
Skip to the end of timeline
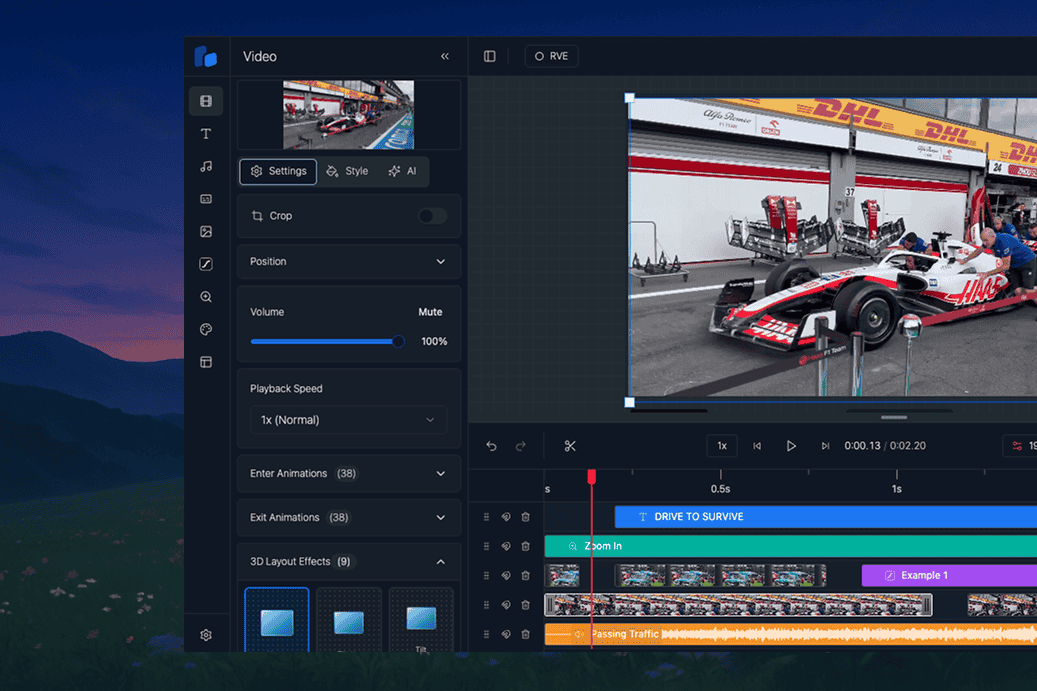(x=825, y=446)
